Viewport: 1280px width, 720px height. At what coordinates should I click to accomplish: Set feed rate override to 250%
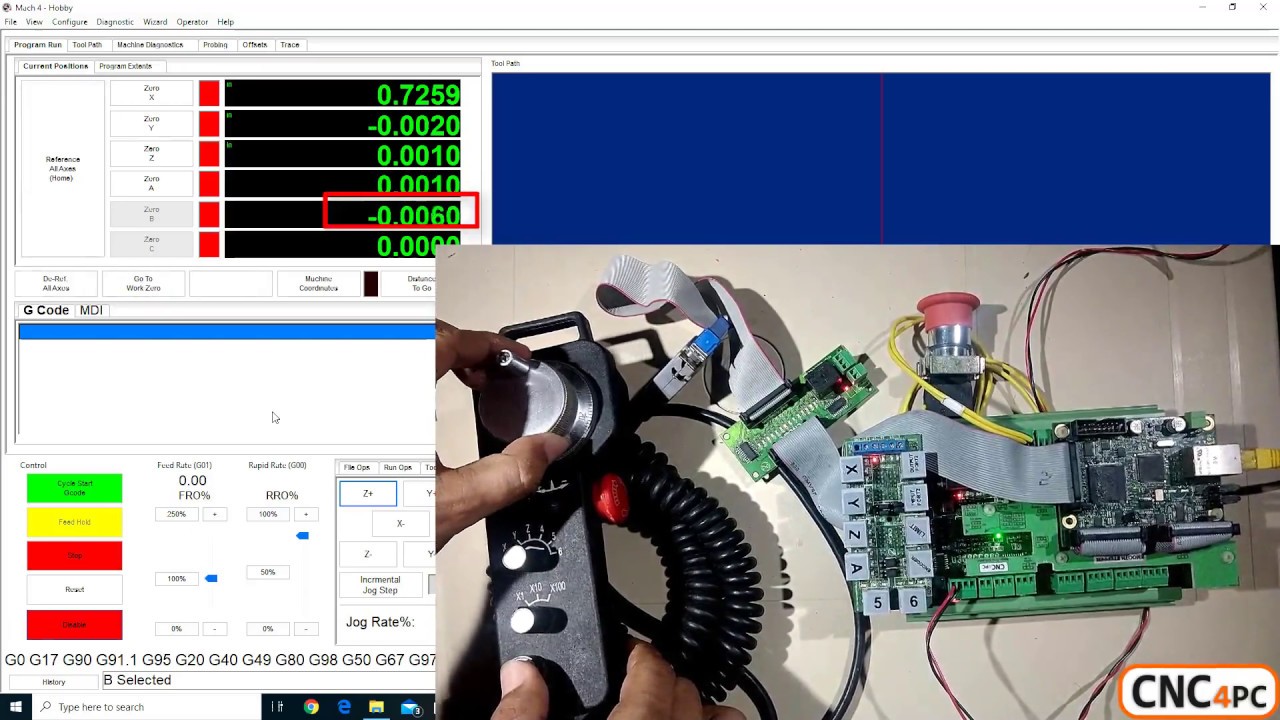[177, 514]
